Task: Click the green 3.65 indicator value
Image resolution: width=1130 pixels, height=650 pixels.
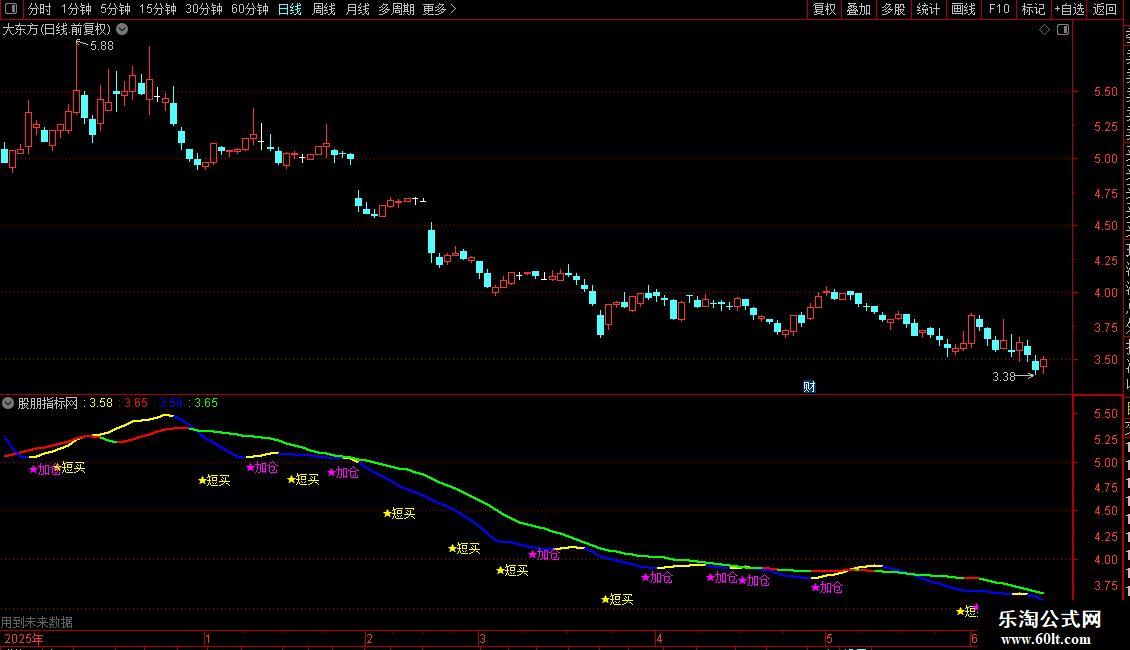Action: (x=206, y=404)
